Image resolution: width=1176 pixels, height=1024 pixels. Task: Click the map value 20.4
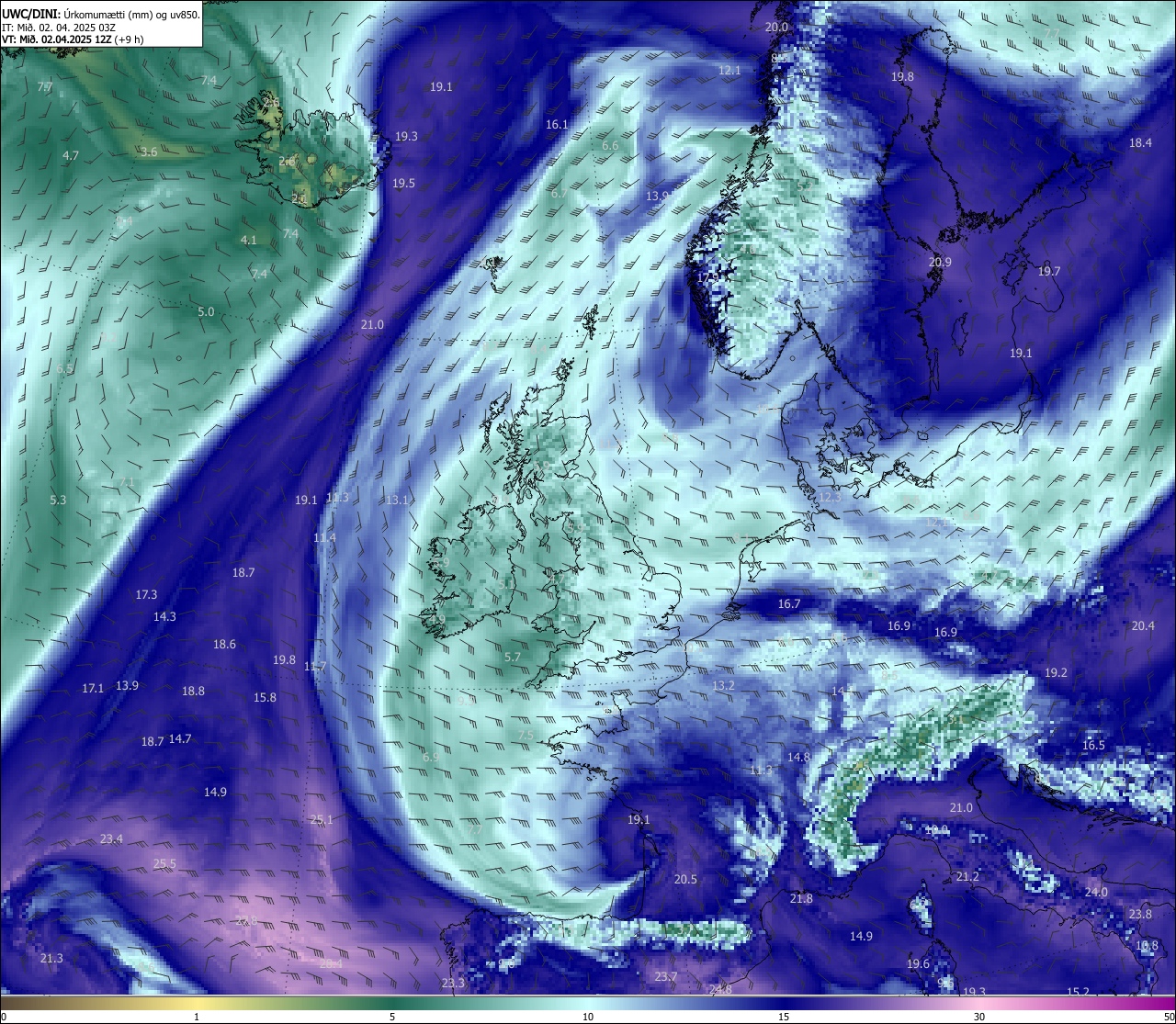point(1143,626)
